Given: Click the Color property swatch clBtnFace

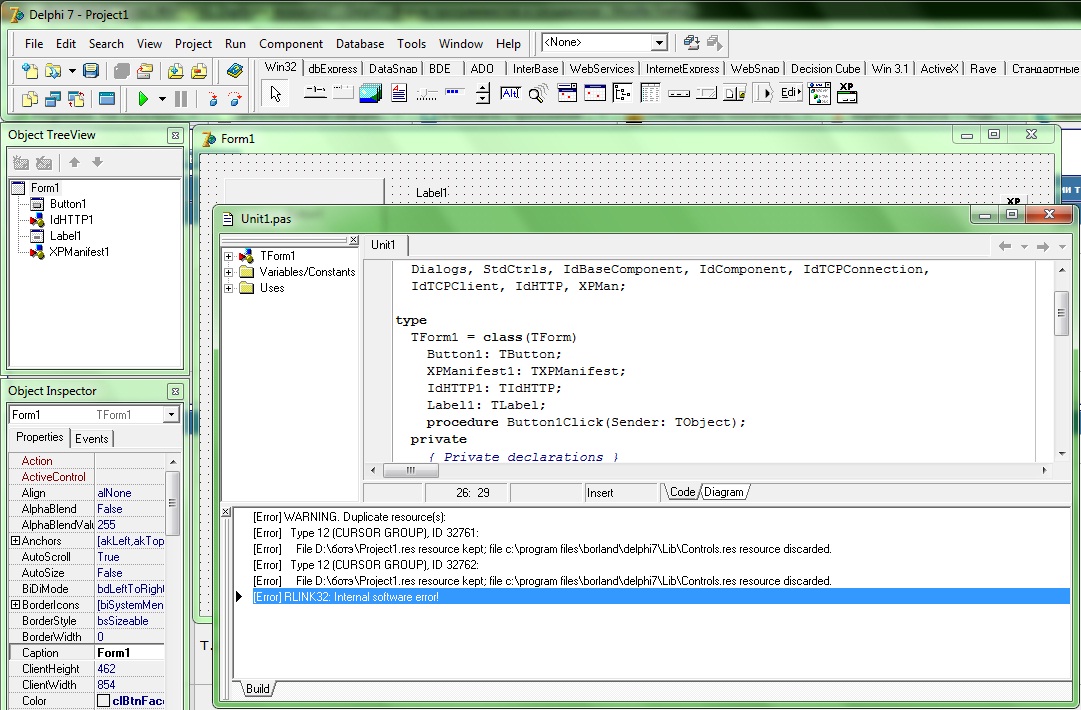Looking at the screenshot, I should 103,701.
